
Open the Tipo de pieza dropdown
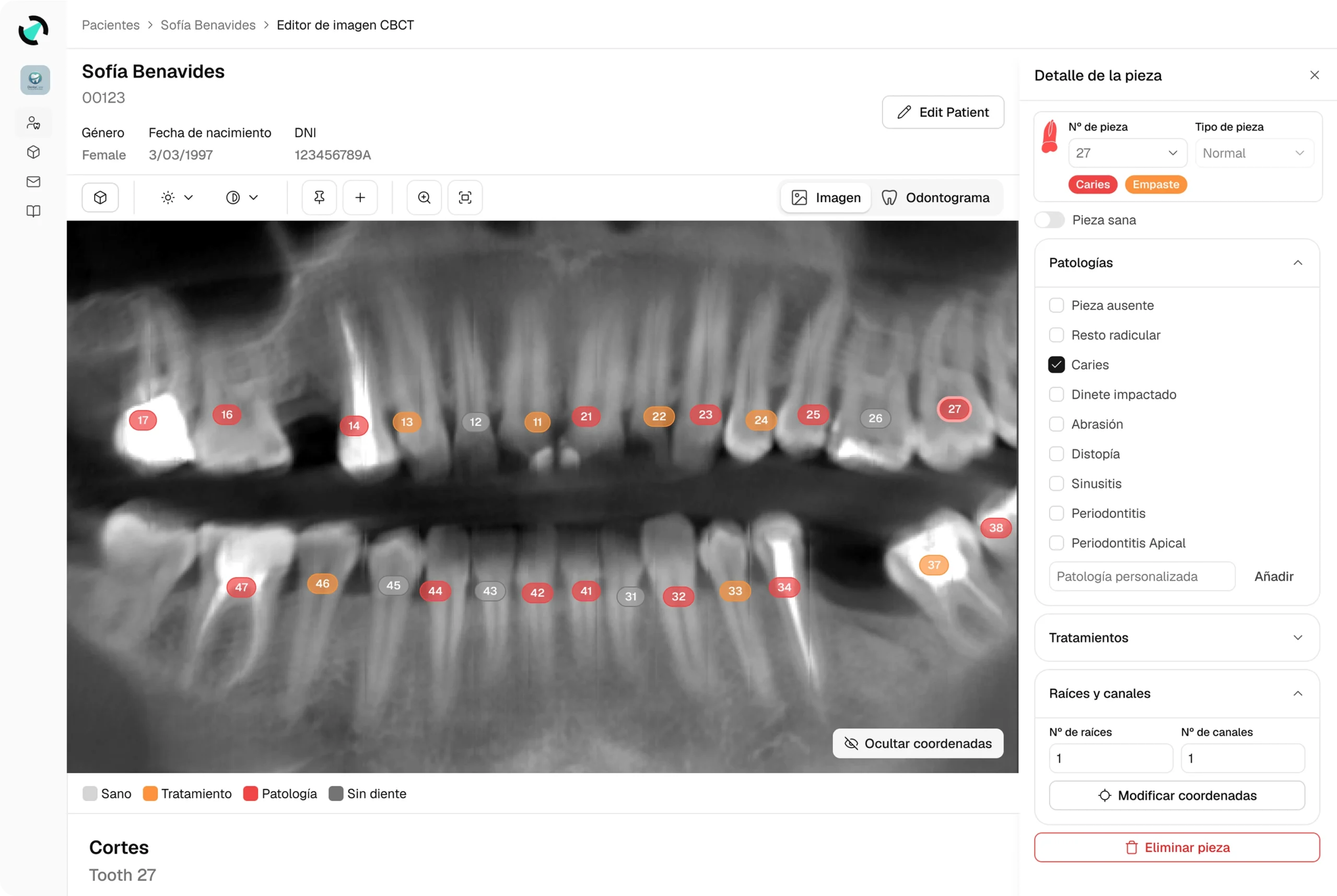(x=1253, y=152)
